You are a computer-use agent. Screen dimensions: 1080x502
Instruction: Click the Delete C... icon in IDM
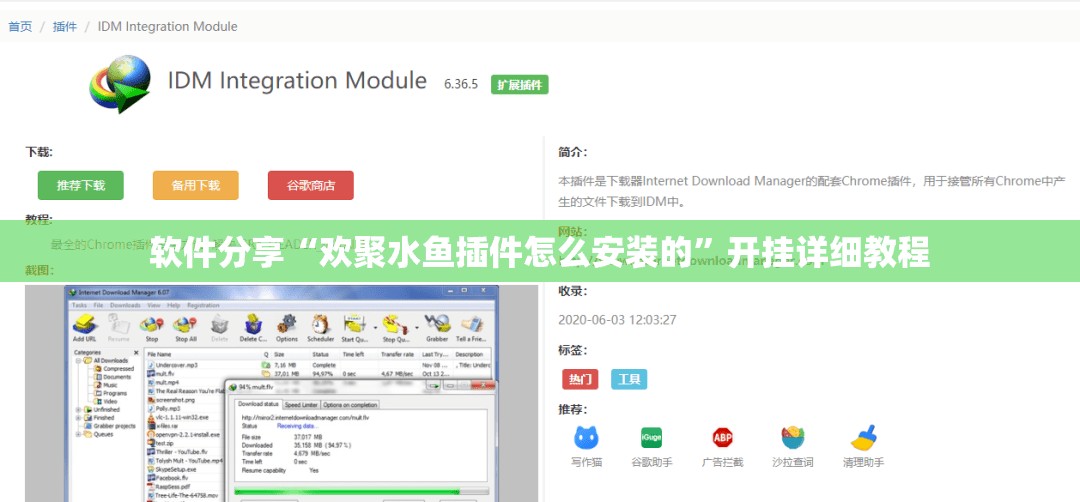point(253,324)
